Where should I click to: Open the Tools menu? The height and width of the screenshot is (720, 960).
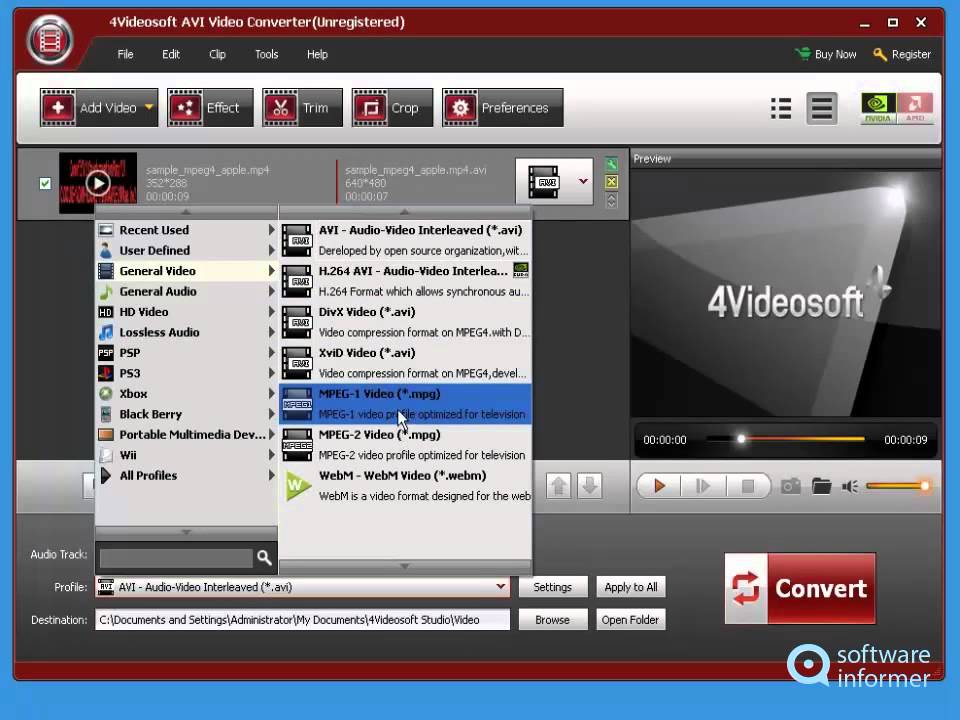point(266,54)
